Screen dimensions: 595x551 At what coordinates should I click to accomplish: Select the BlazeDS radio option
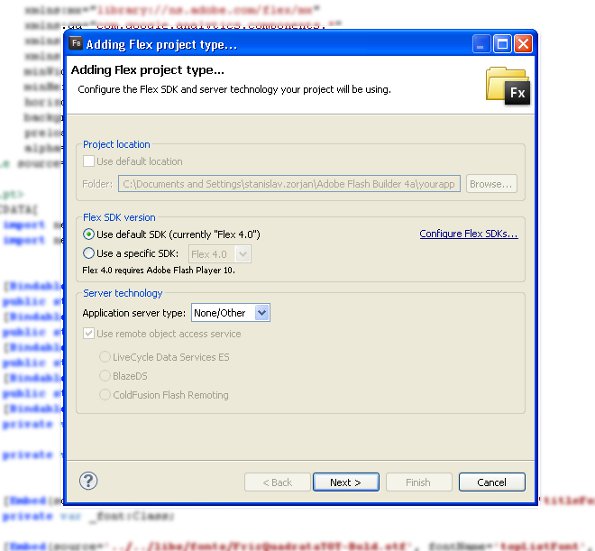pos(105,376)
